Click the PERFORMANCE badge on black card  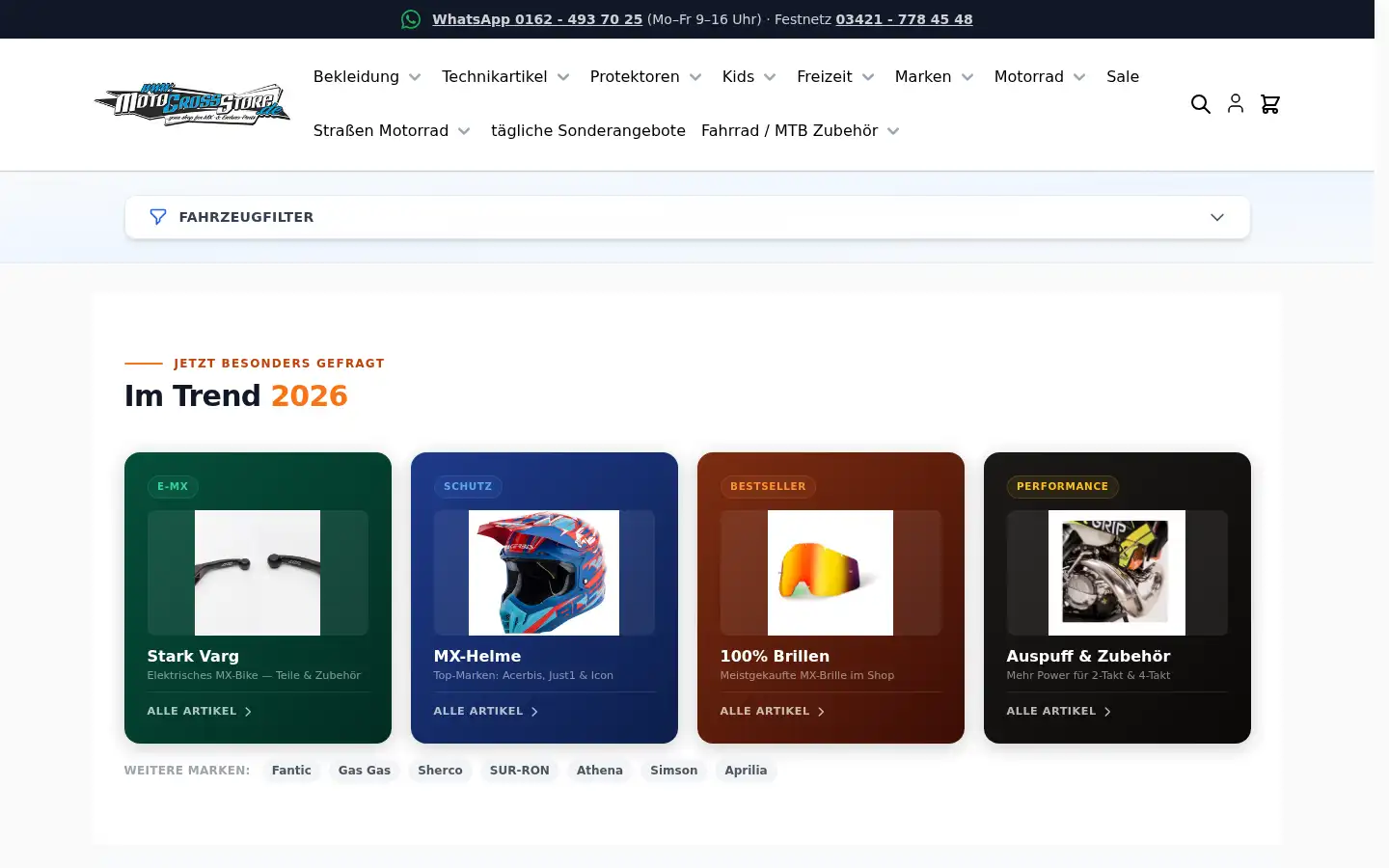[x=1062, y=486]
